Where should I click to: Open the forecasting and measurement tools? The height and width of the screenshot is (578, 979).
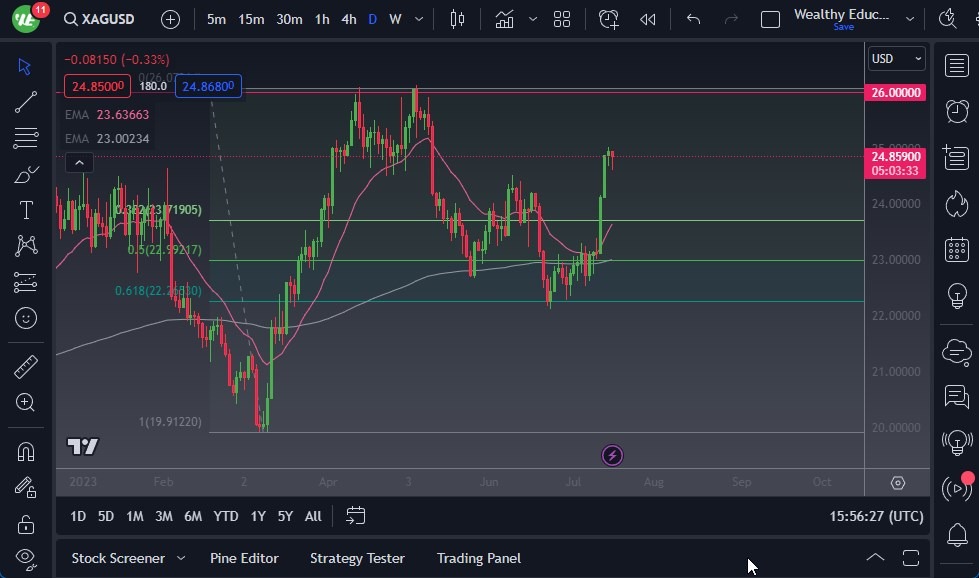click(26, 282)
